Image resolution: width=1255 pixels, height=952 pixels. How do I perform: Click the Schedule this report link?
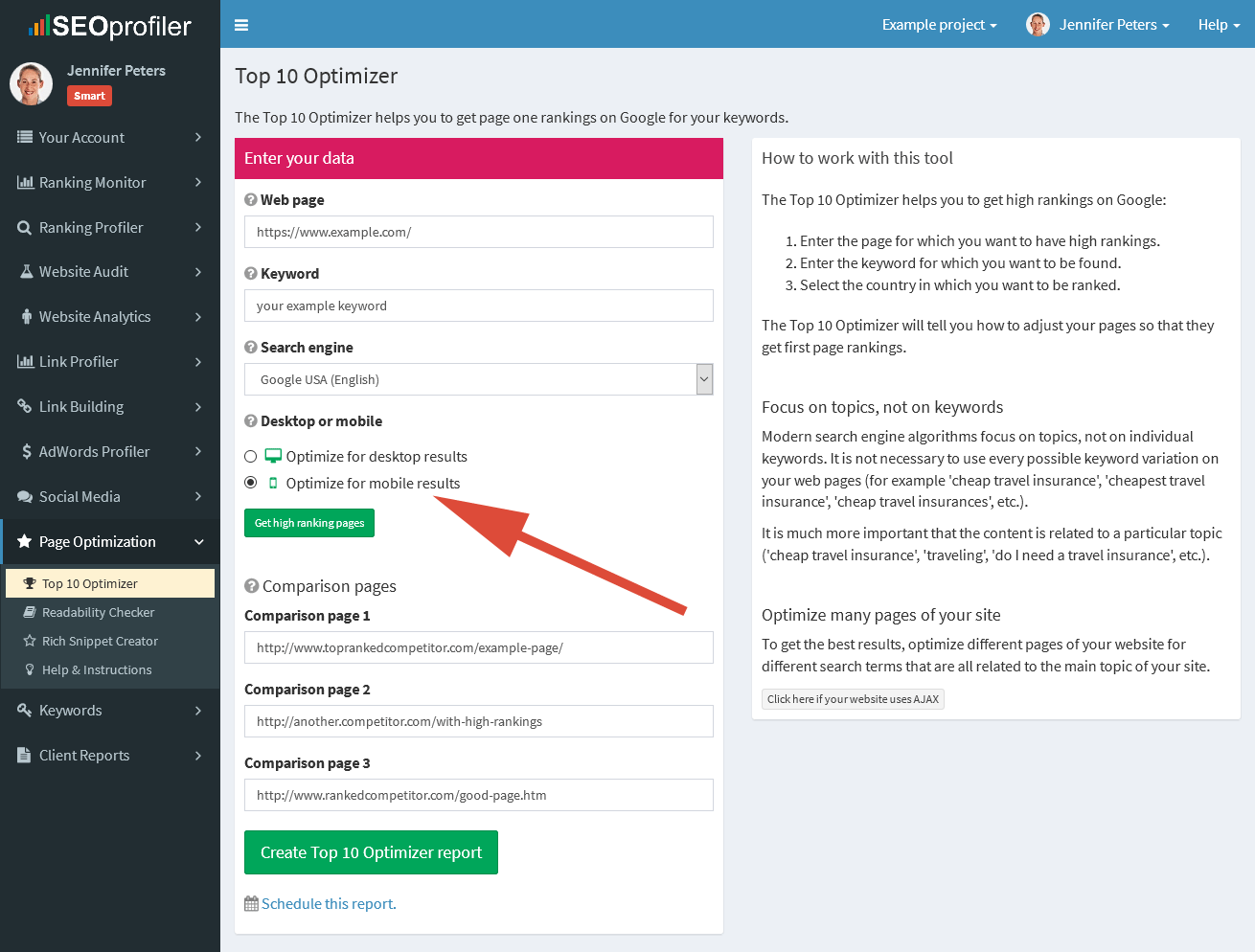pyautogui.click(x=327, y=903)
